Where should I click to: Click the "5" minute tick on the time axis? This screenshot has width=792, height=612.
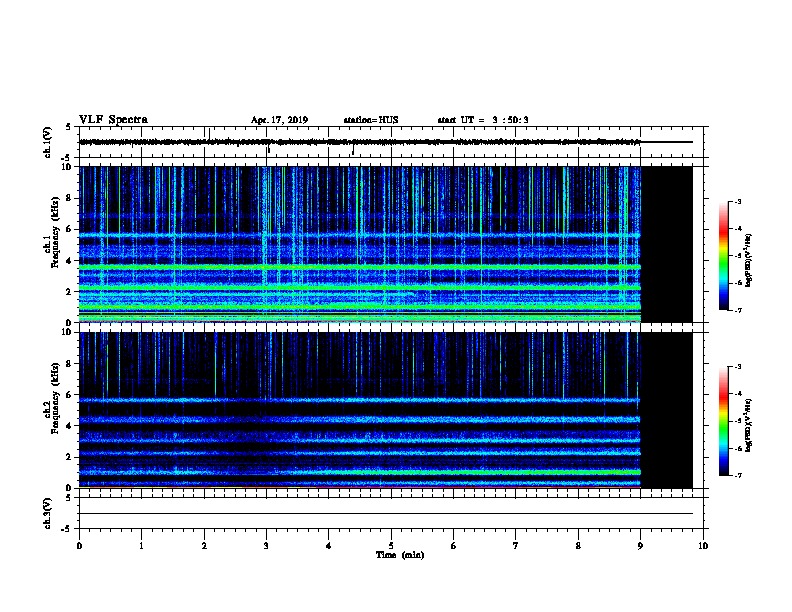click(391, 546)
